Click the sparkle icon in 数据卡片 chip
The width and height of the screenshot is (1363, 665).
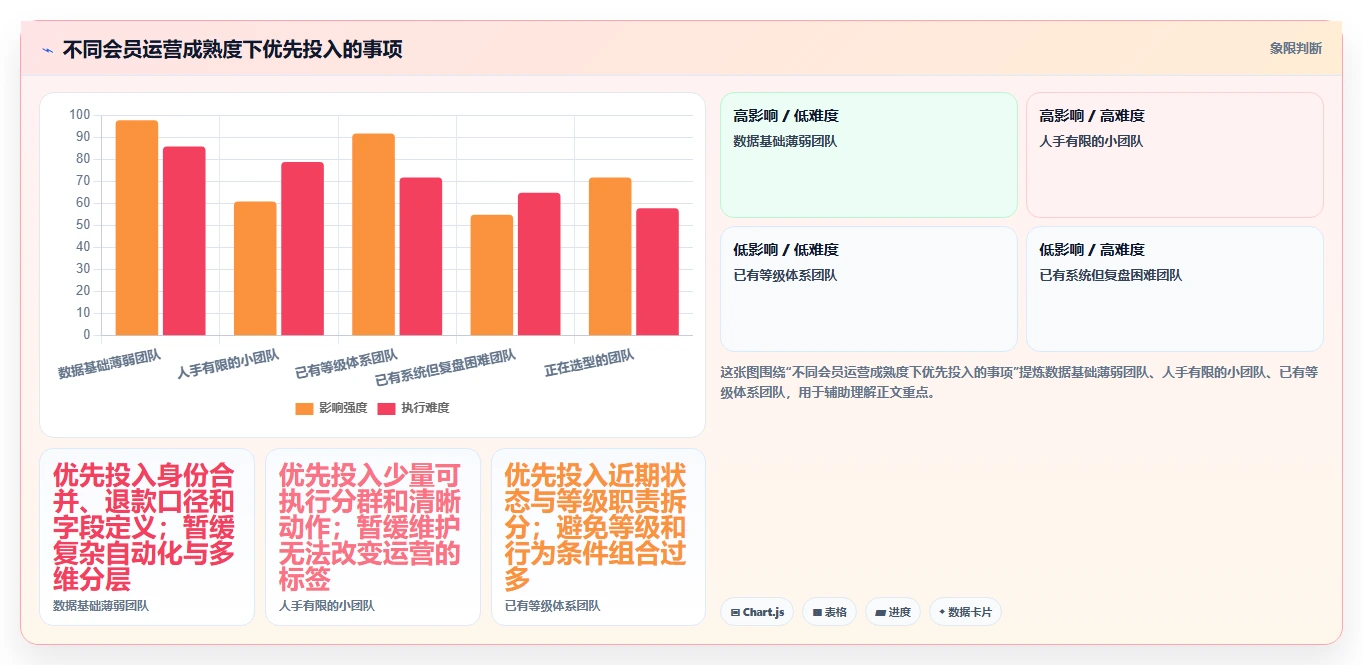tap(942, 612)
